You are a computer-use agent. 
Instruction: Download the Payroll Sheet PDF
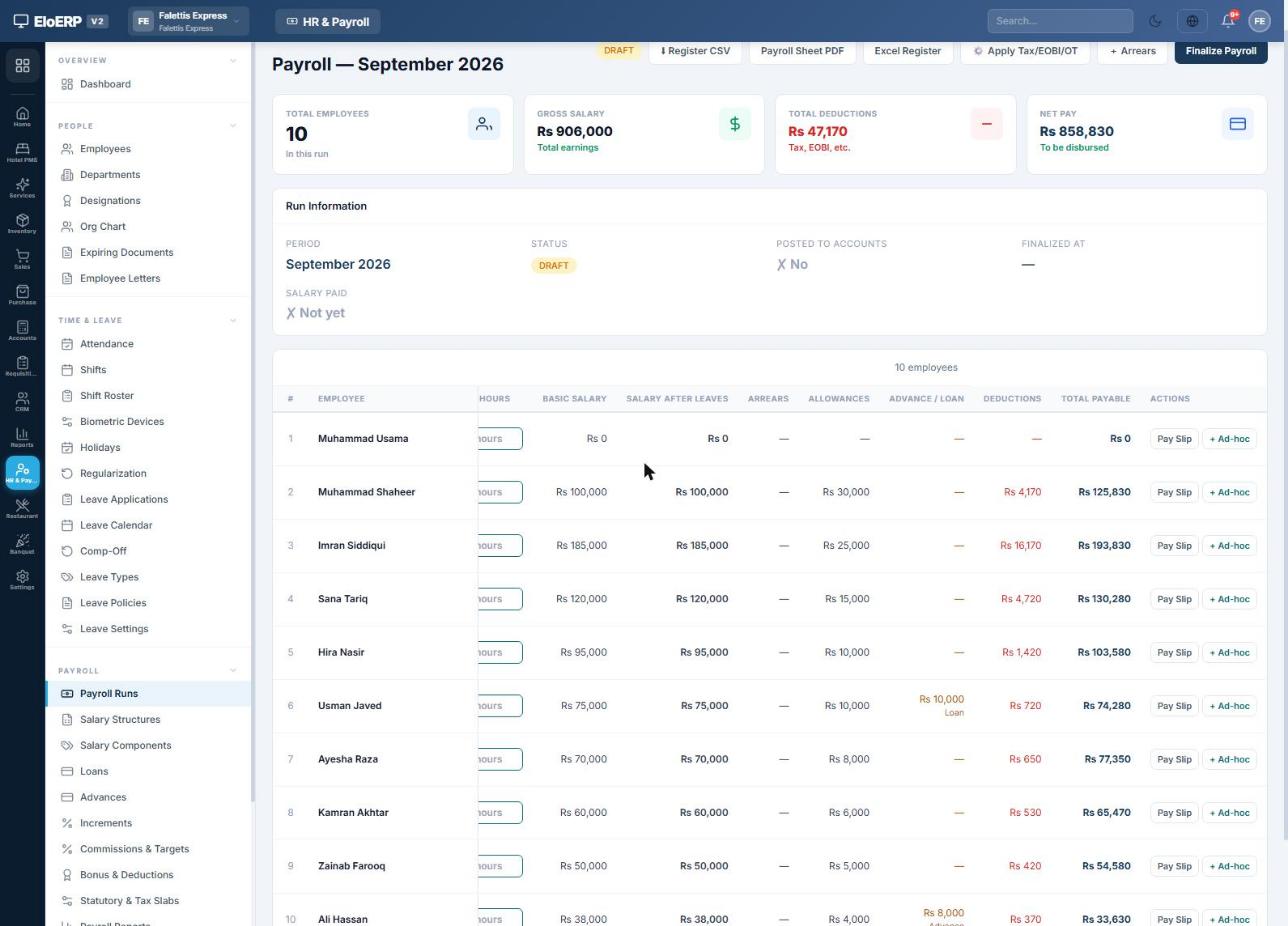coord(802,51)
